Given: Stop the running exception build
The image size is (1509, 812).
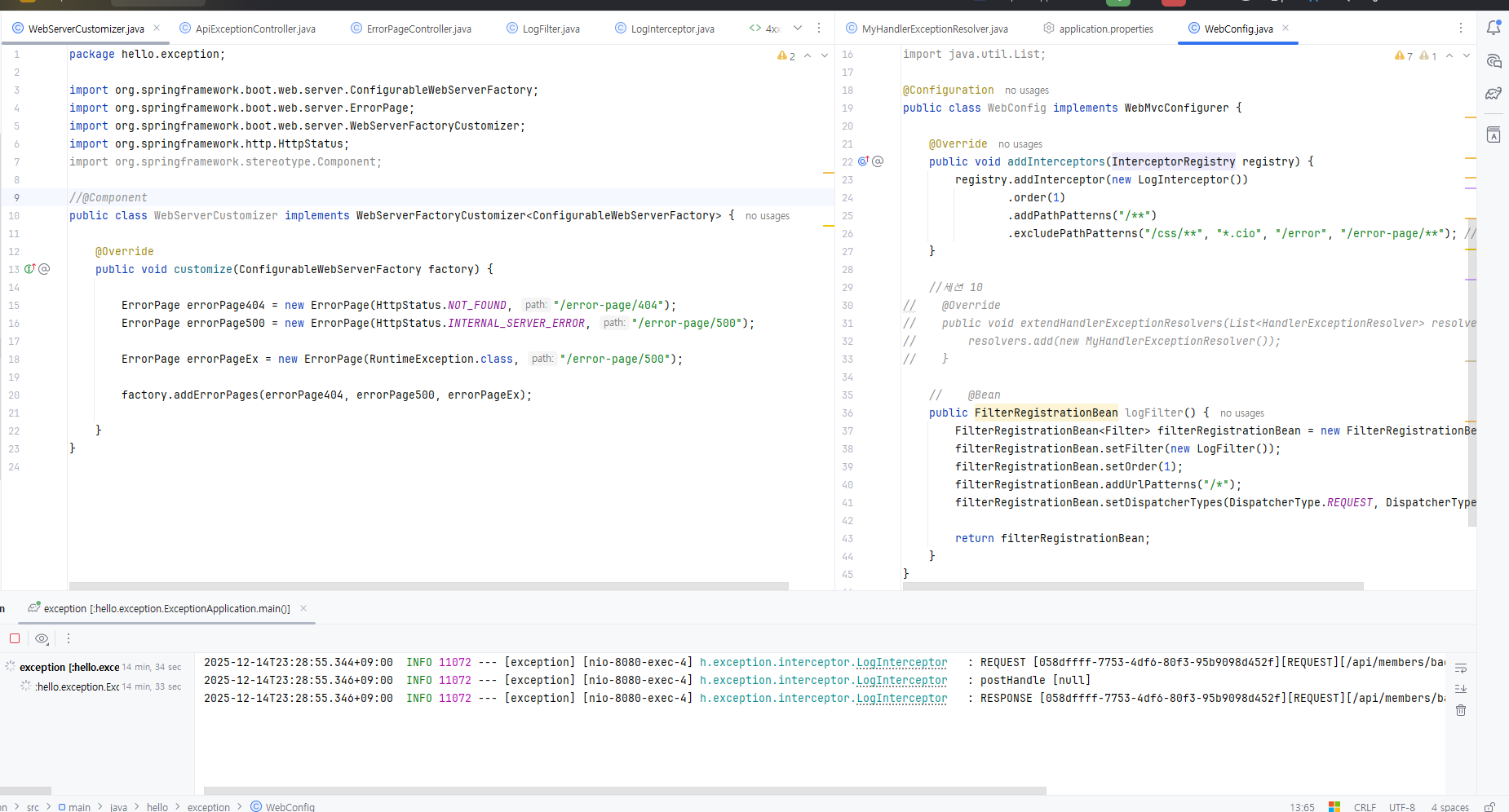Looking at the screenshot, I should tap(15, 638).
